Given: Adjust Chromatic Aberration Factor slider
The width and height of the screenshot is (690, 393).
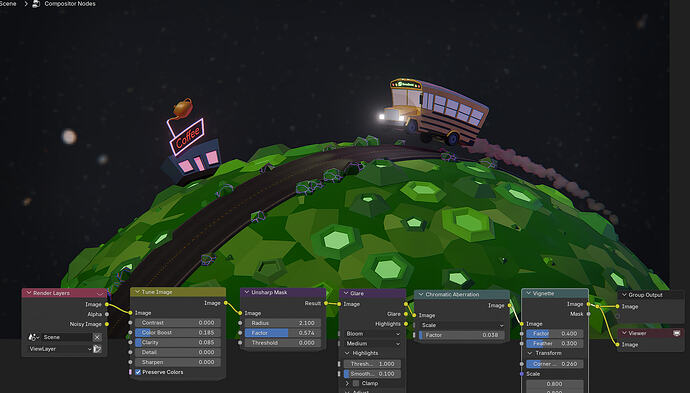Looking at the screenshot, I should coord(462,335).
